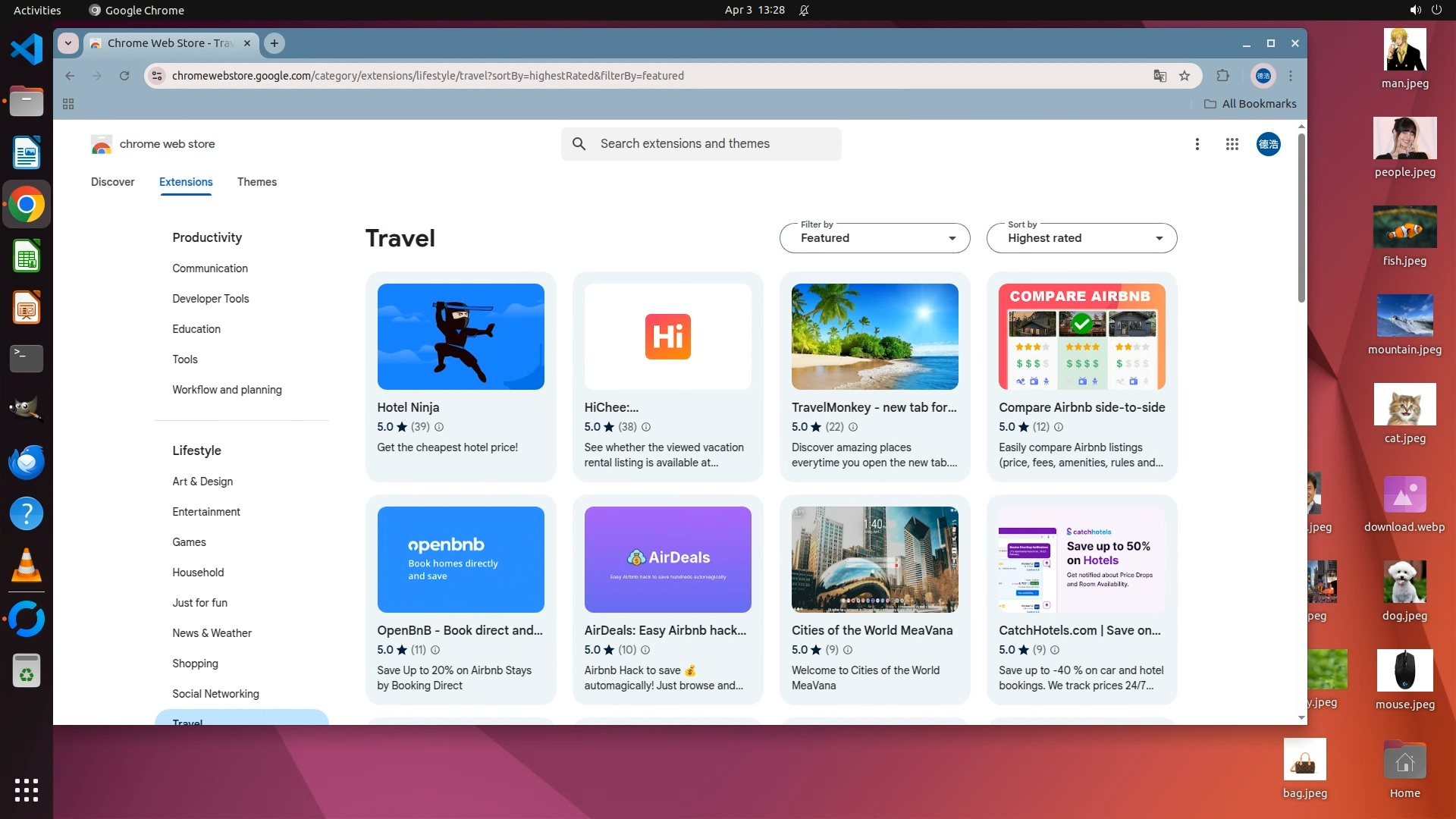Reload the page
Screen dimensions: 1456x819
coord(124,76)
